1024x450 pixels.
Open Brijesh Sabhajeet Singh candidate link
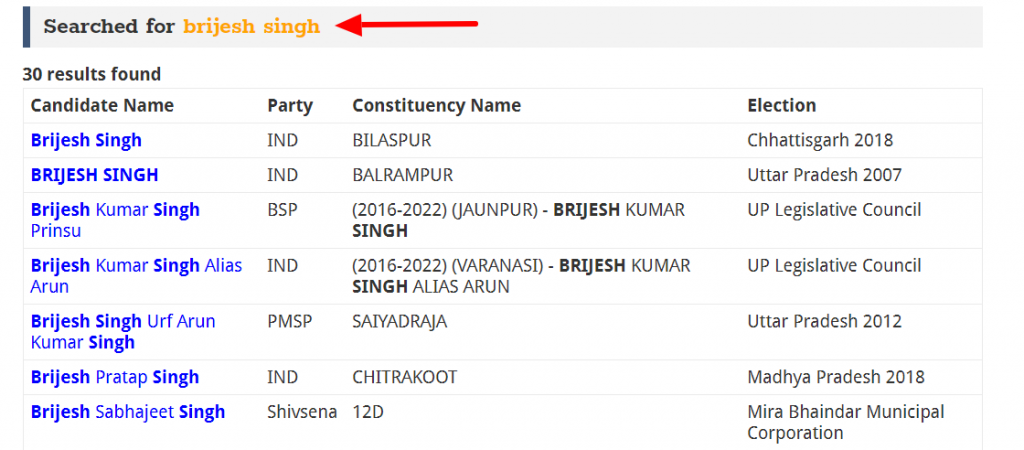tap(128, 411)
